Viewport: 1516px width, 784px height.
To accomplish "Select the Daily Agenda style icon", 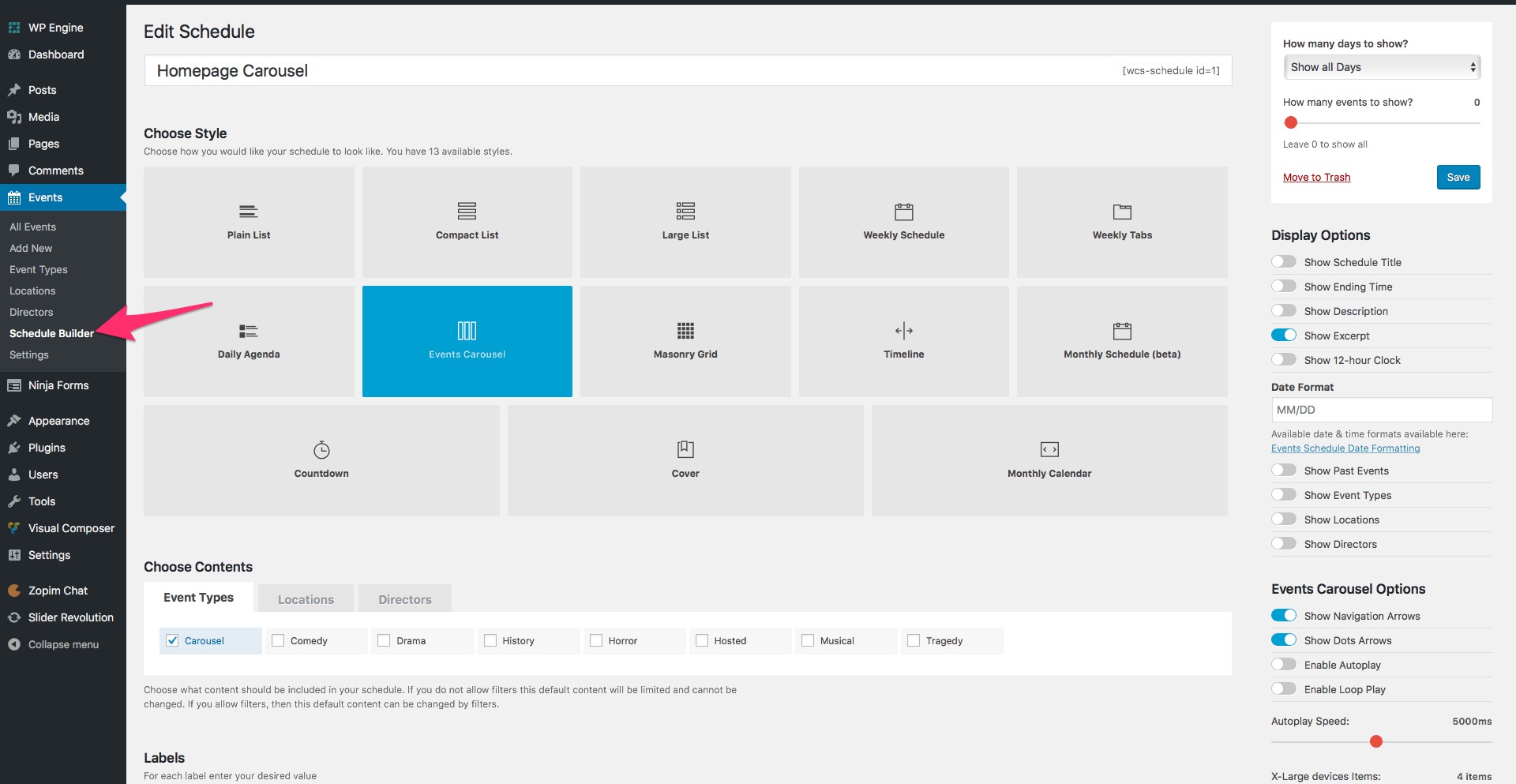I will [249, 331].
